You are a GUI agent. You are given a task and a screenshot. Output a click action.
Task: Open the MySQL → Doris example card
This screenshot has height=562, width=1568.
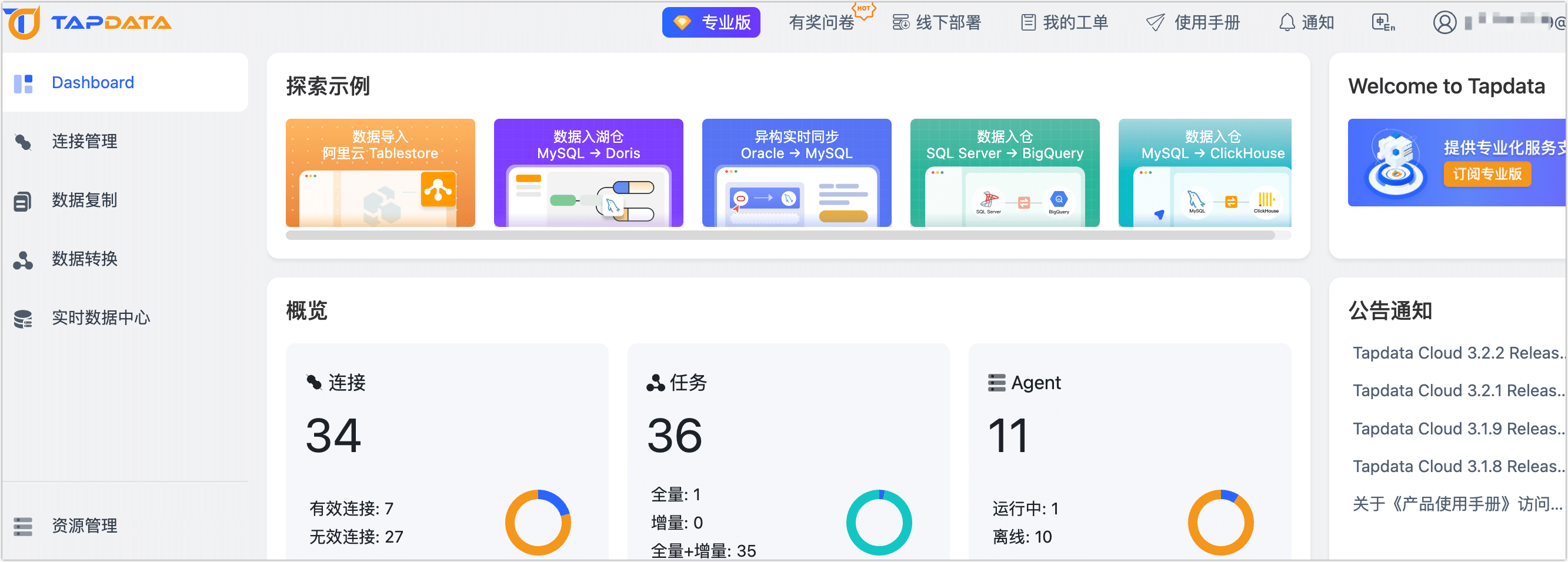(588, 172)
